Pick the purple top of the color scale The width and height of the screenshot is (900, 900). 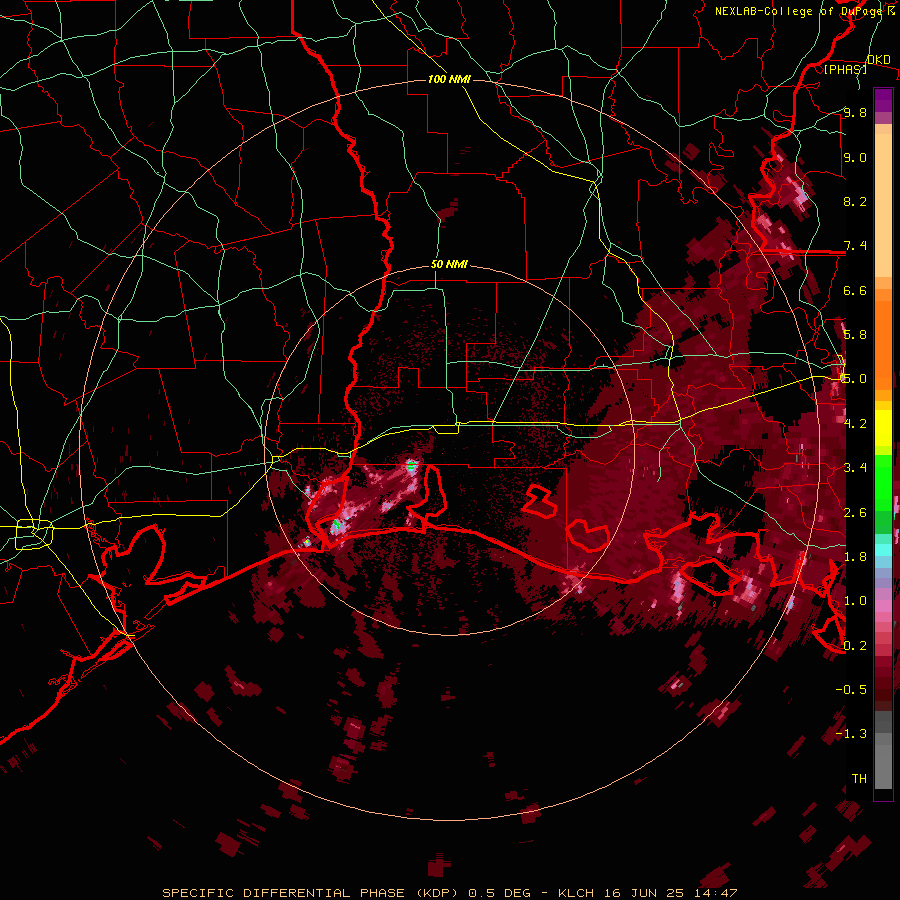click(x=883, y=100)
